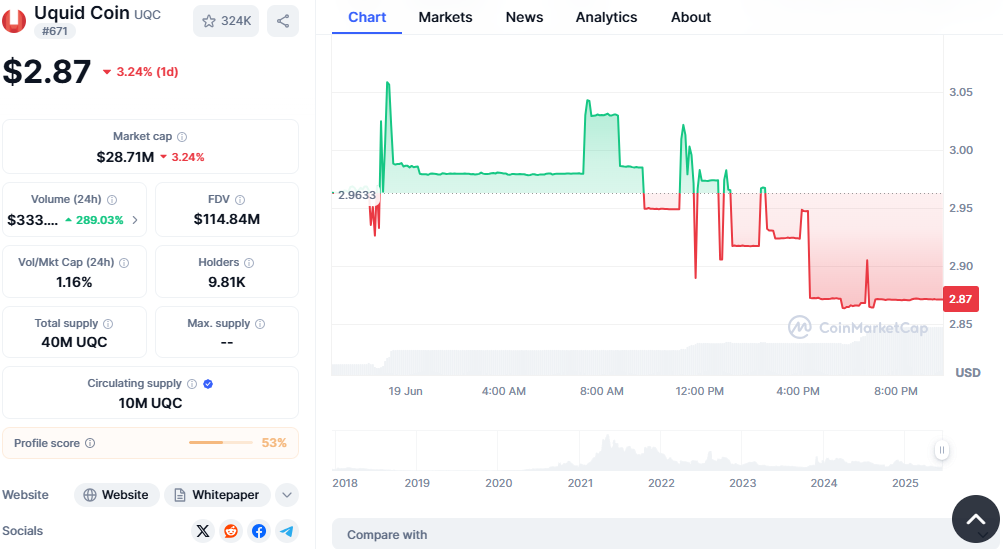Click the 2021 label on range timeline

pyautogui.click(x=580, y=483)
